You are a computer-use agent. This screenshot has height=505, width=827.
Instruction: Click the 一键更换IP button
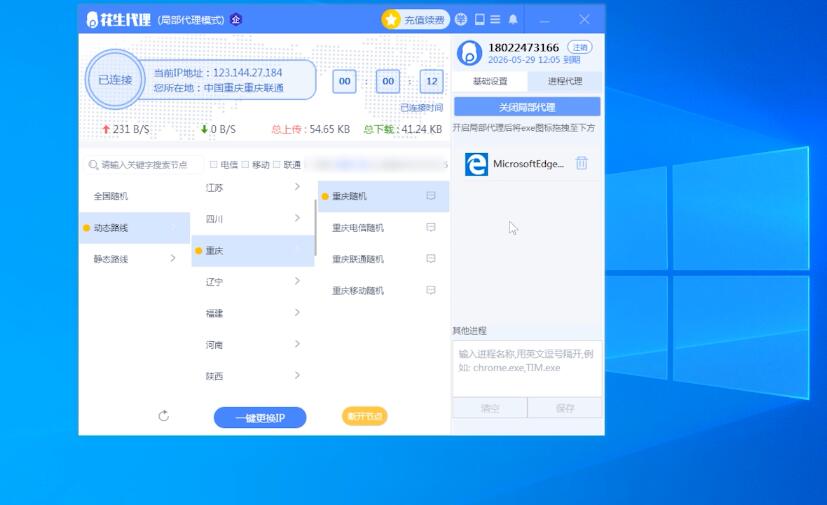tap(260, 417)
